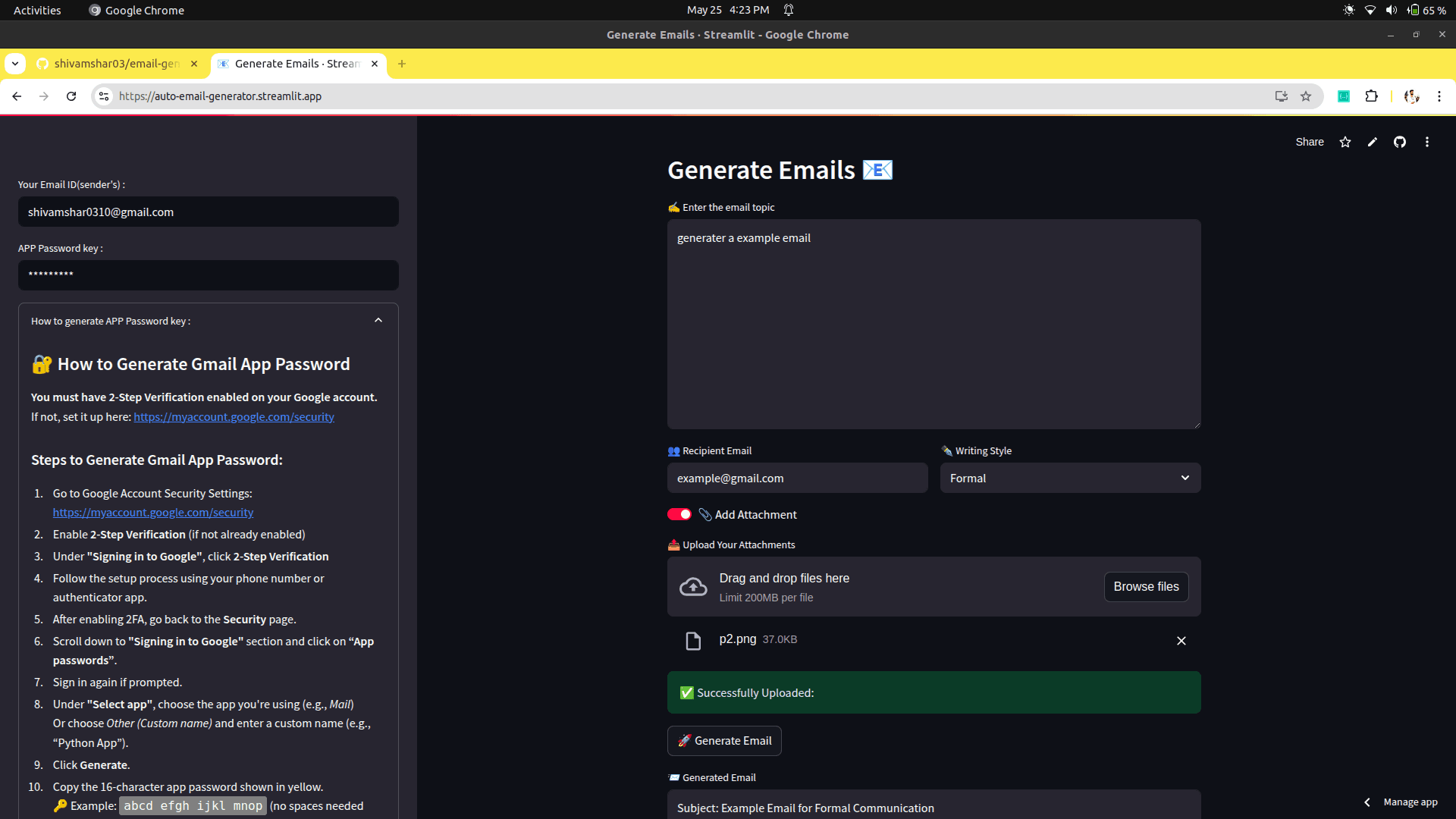Image resolution: width=1456 pixels, height=819 pixels.
Task: Open the Writing Style dropdown
Action: coord(1069,478)
